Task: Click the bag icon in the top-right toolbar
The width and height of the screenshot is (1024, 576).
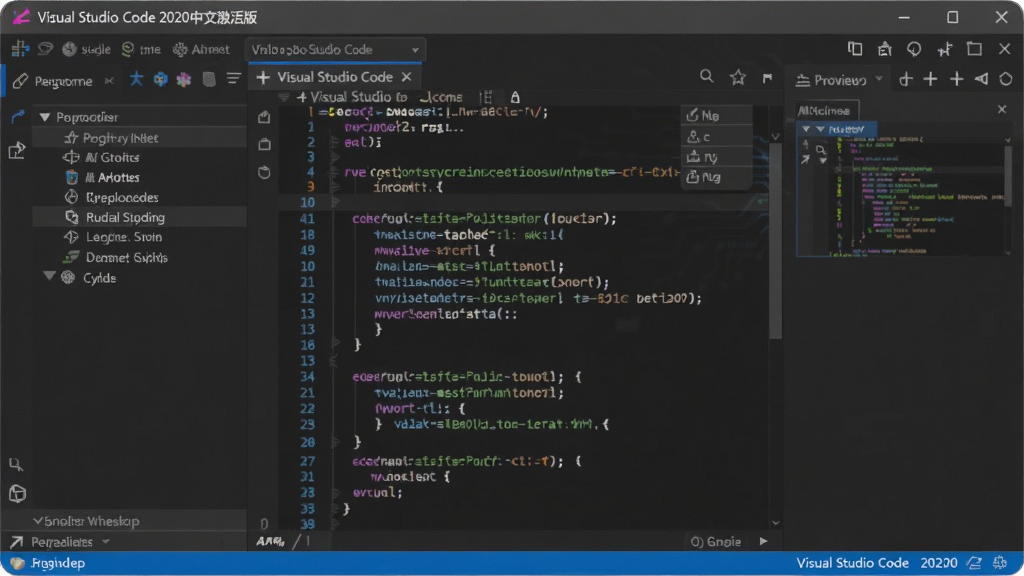Action: pyautogui.click(x=884, y=49)
